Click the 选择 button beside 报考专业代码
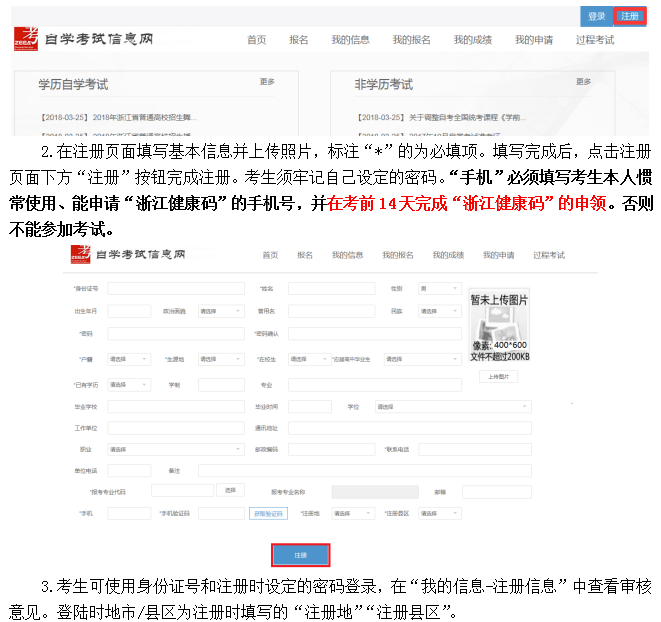The height and width of the screenshot is (622, 661). tap(230, 490)
